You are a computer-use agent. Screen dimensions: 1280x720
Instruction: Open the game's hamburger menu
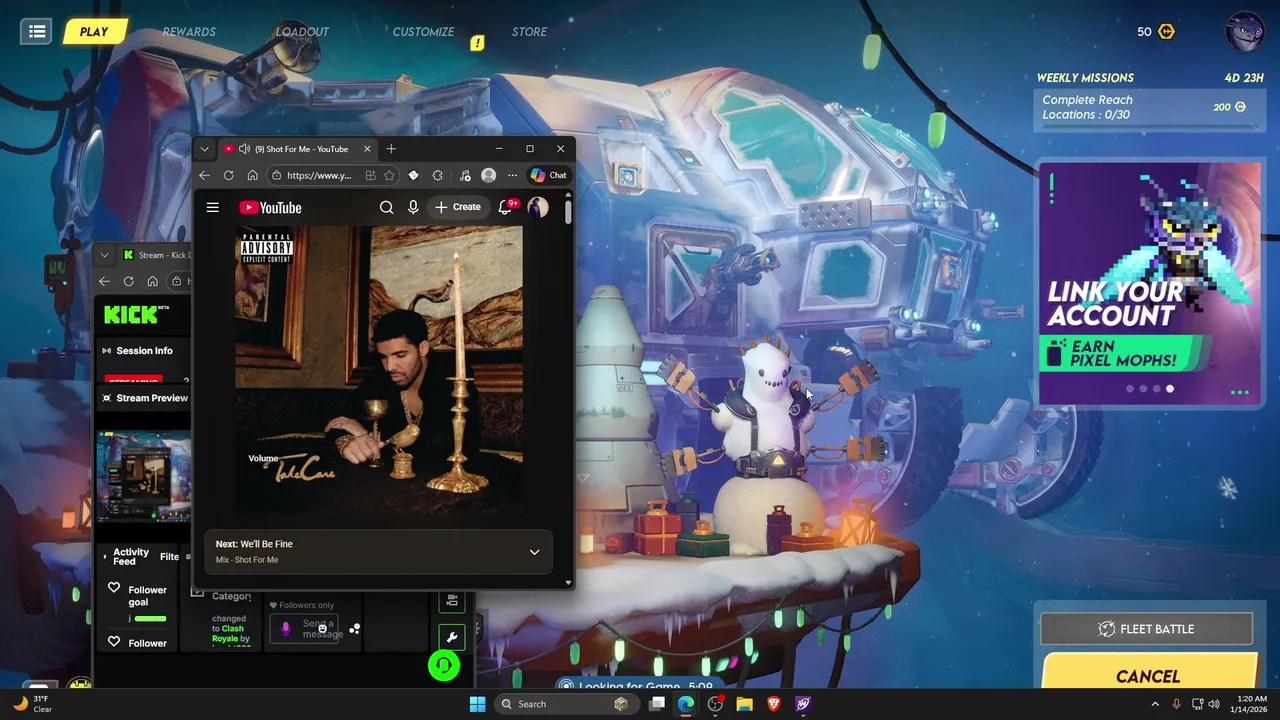(x=37, y=31)
